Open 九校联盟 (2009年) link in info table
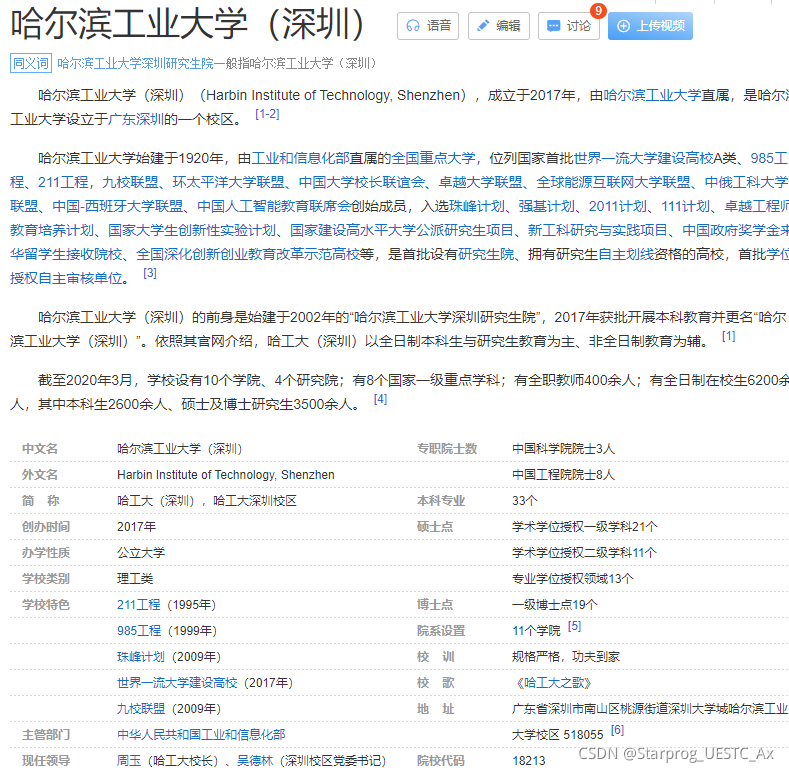Screen dimensions: 789x772 141,709
